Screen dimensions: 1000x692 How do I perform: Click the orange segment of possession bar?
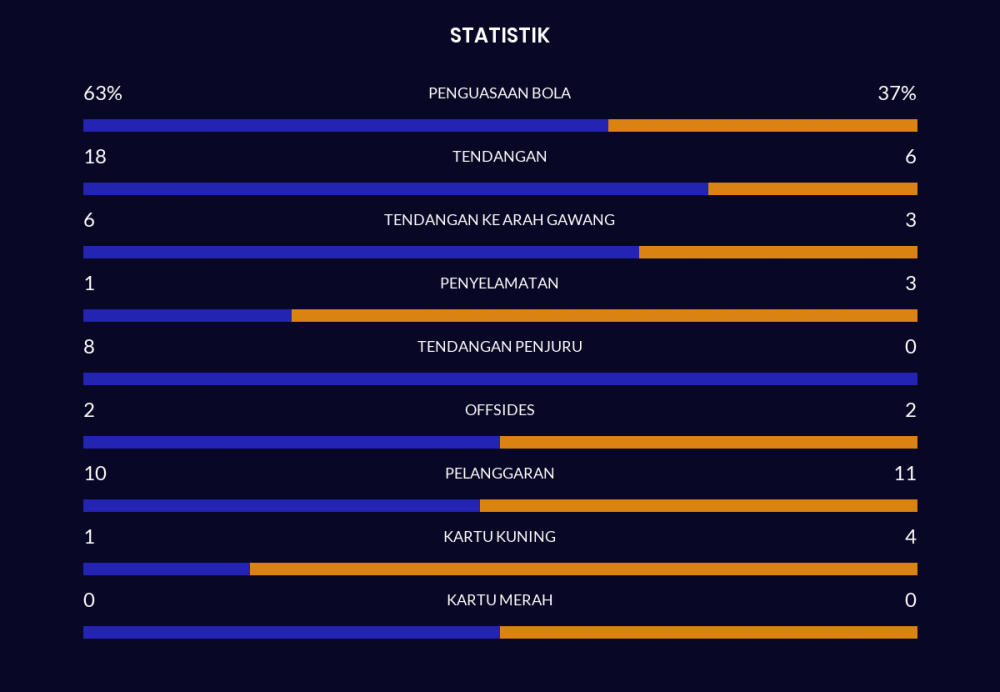pos(762,126)
